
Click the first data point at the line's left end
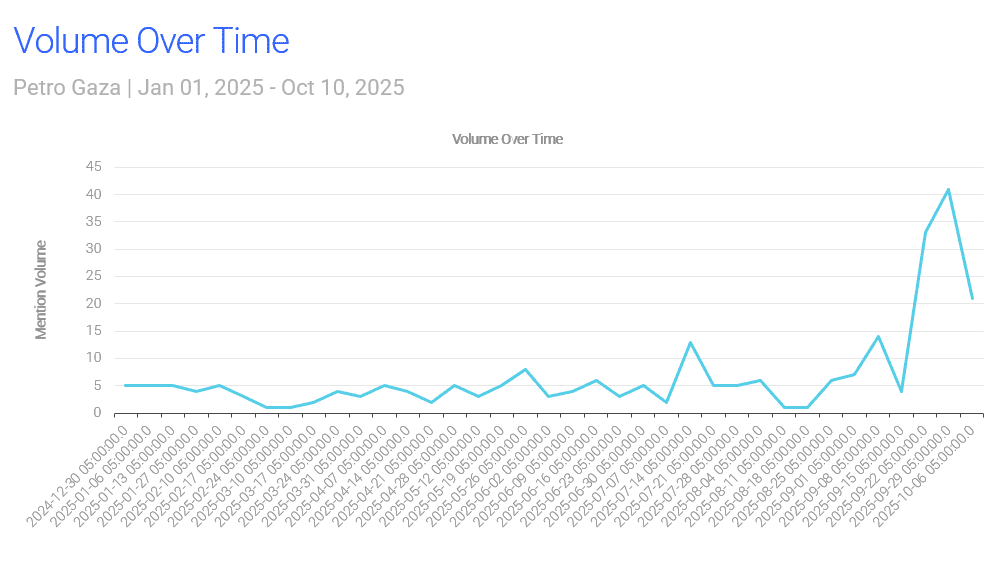coord(125,385)
